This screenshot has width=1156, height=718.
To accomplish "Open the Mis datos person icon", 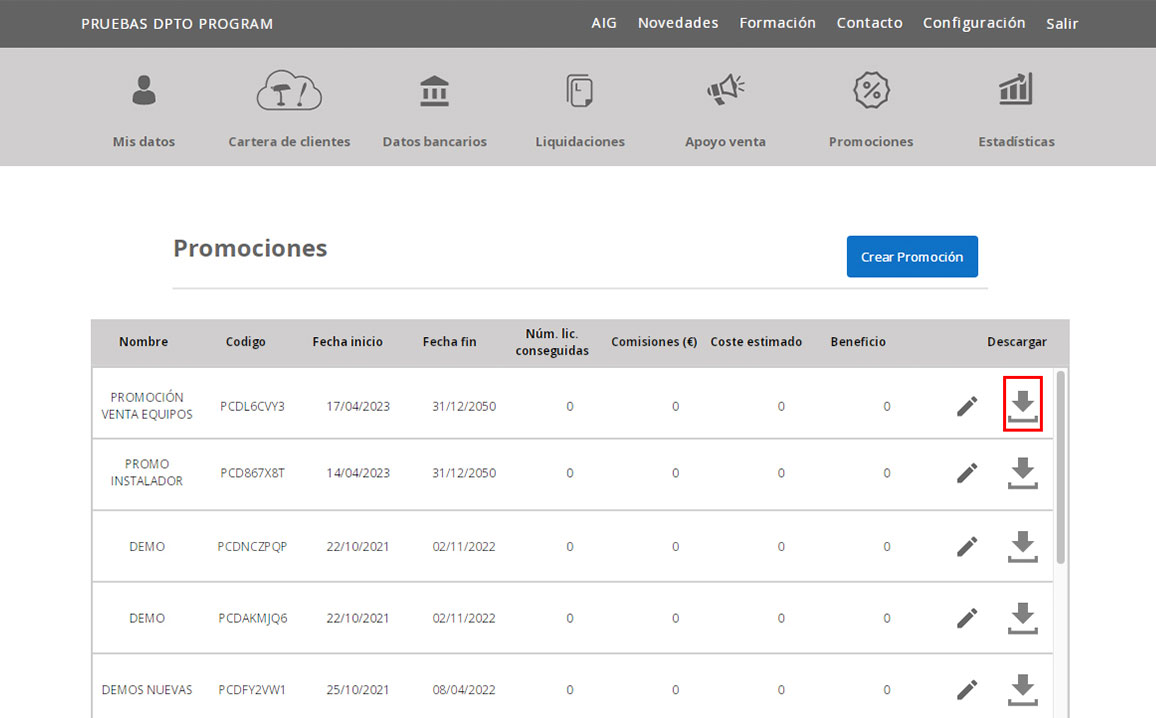I will click(144, 91).
